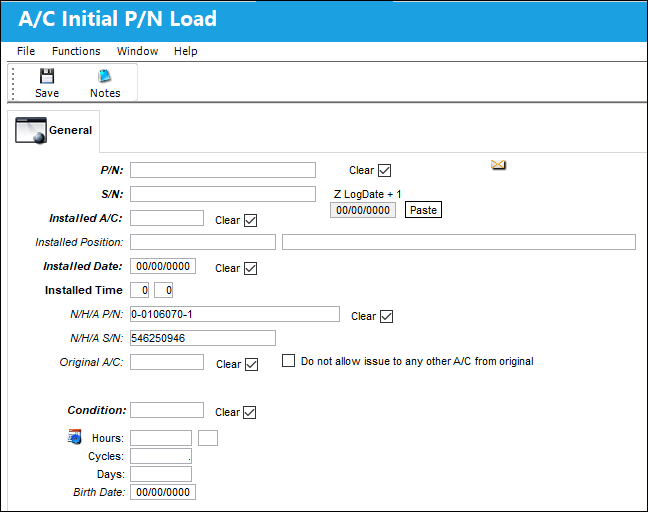Click the Z LogDate + 1 date field

coord(362,210)
